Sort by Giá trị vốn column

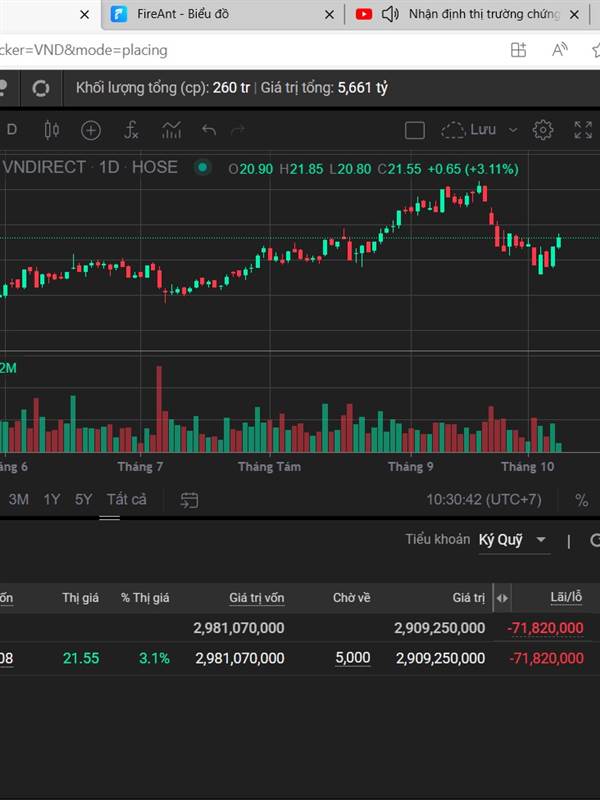click(257, 598)
